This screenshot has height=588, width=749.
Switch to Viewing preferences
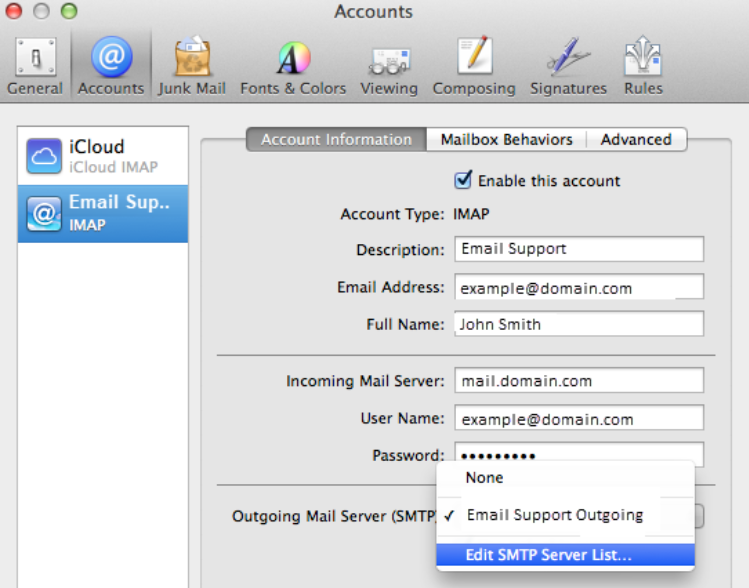[389, 67]
